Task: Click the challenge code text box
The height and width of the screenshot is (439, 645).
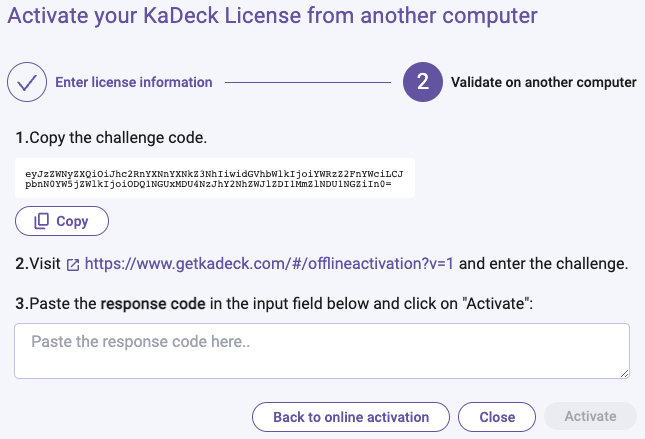Action: tap(215, 178)
